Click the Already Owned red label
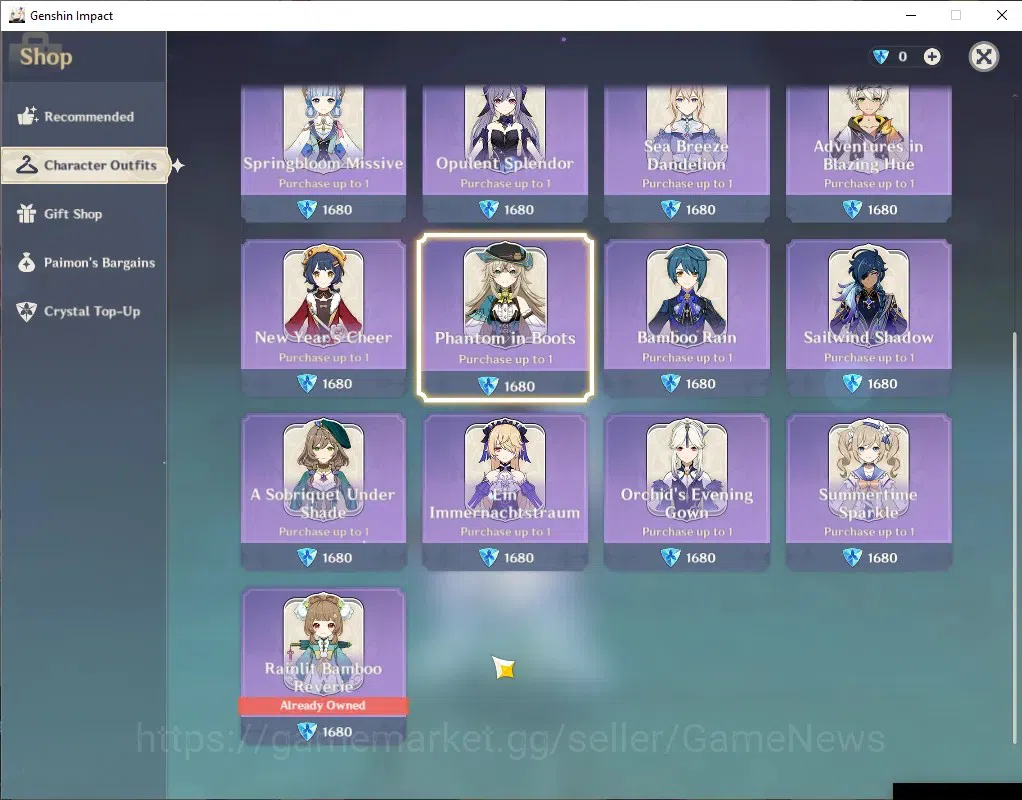Screen dimensions: 1022x800 (x=323, y=705)
